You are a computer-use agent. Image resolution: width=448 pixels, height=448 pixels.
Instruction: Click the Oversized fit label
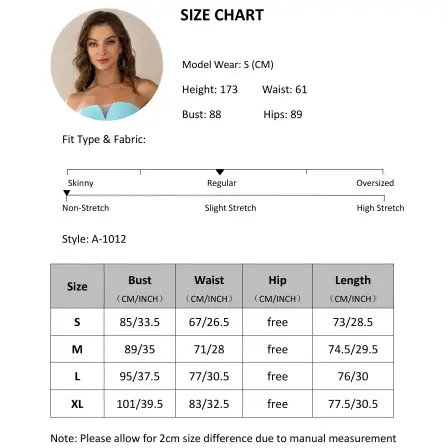(375, 183)
